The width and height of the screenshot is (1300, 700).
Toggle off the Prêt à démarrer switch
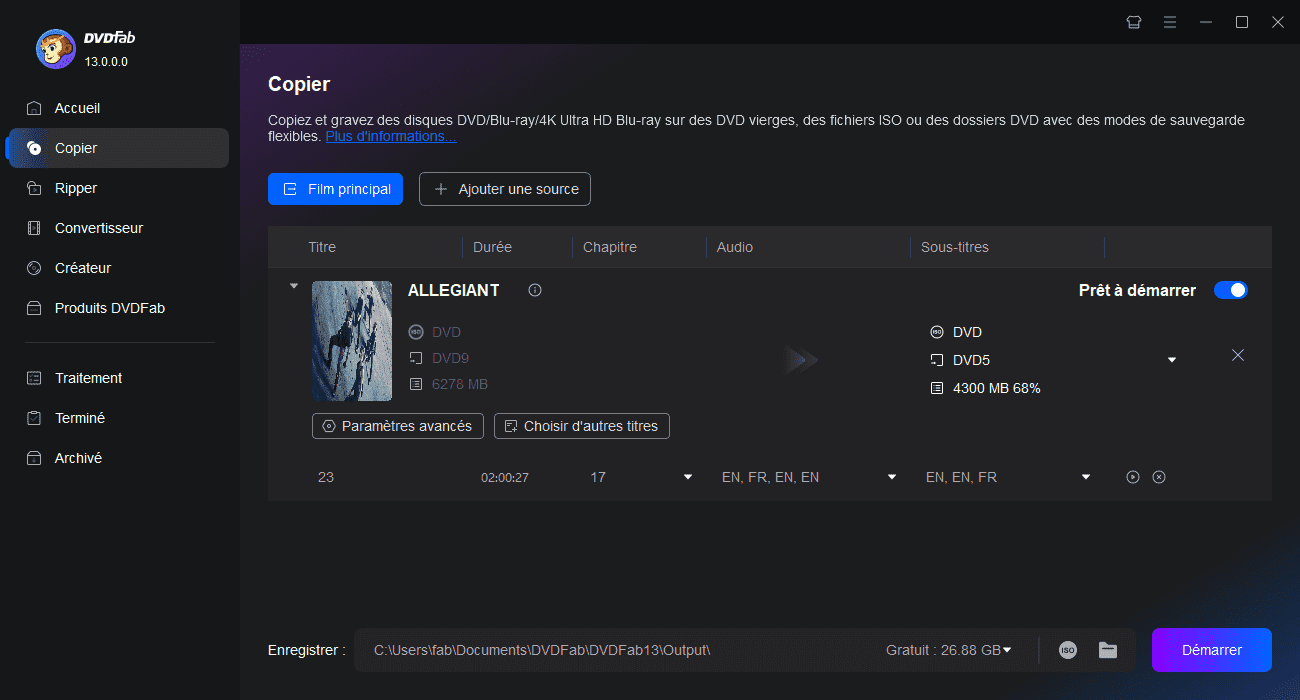[x=1231, y=291]
